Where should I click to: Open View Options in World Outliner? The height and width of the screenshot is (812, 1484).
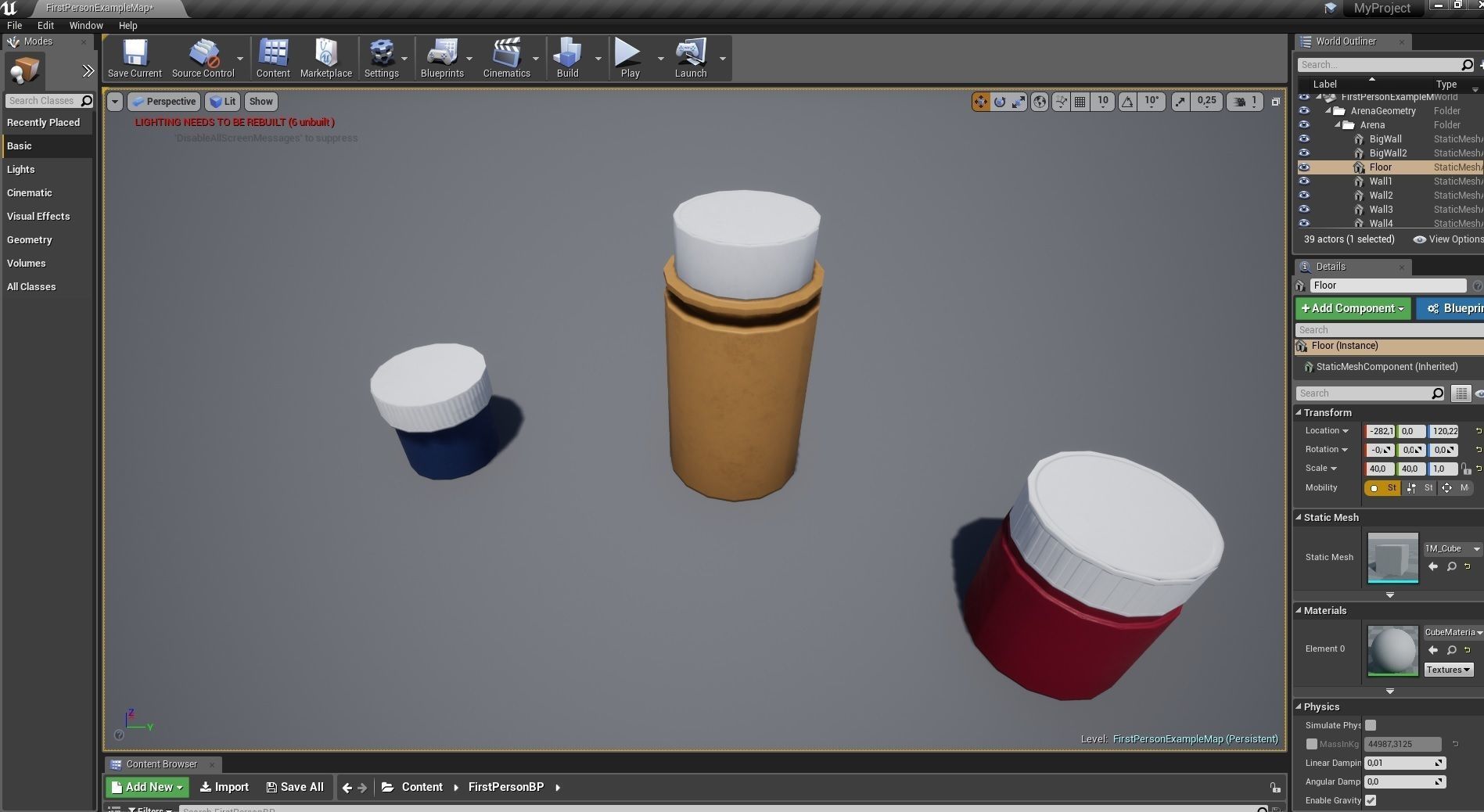point(1448,239)
